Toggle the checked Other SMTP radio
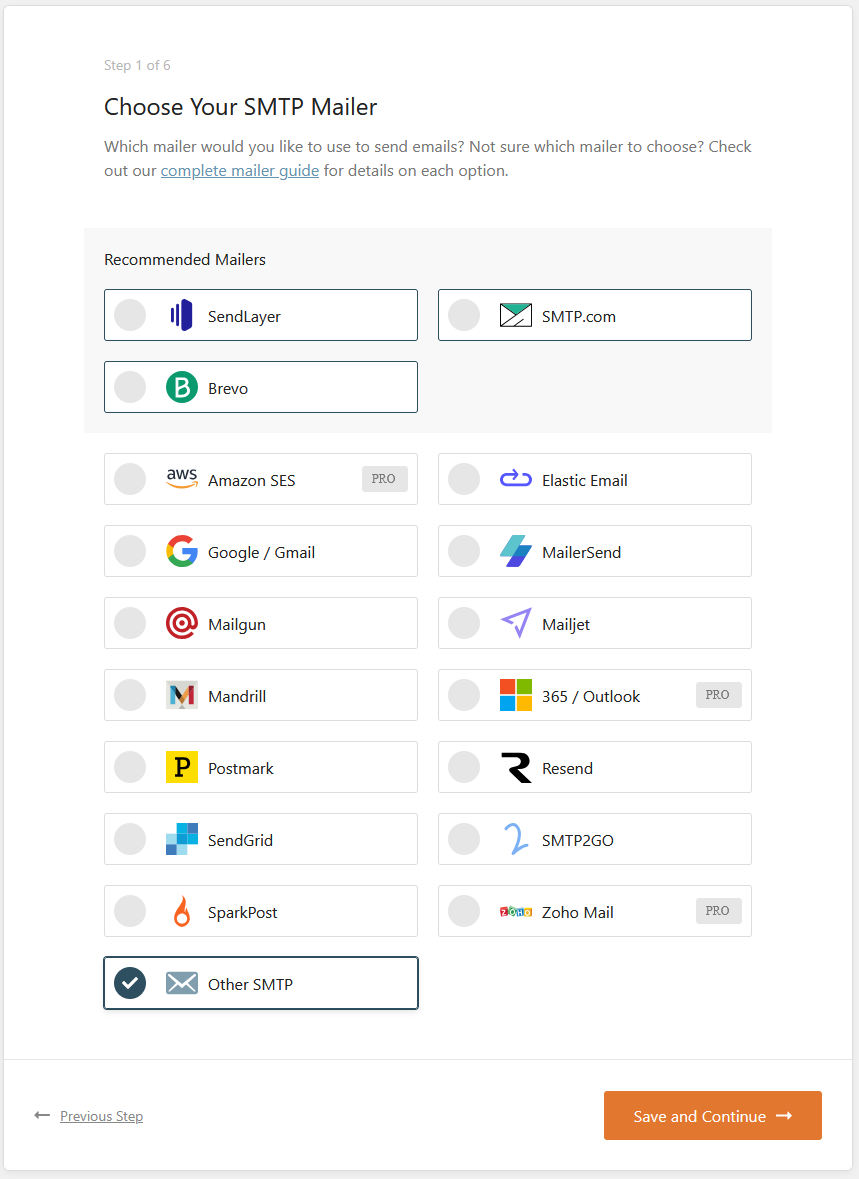 point(129,983)
